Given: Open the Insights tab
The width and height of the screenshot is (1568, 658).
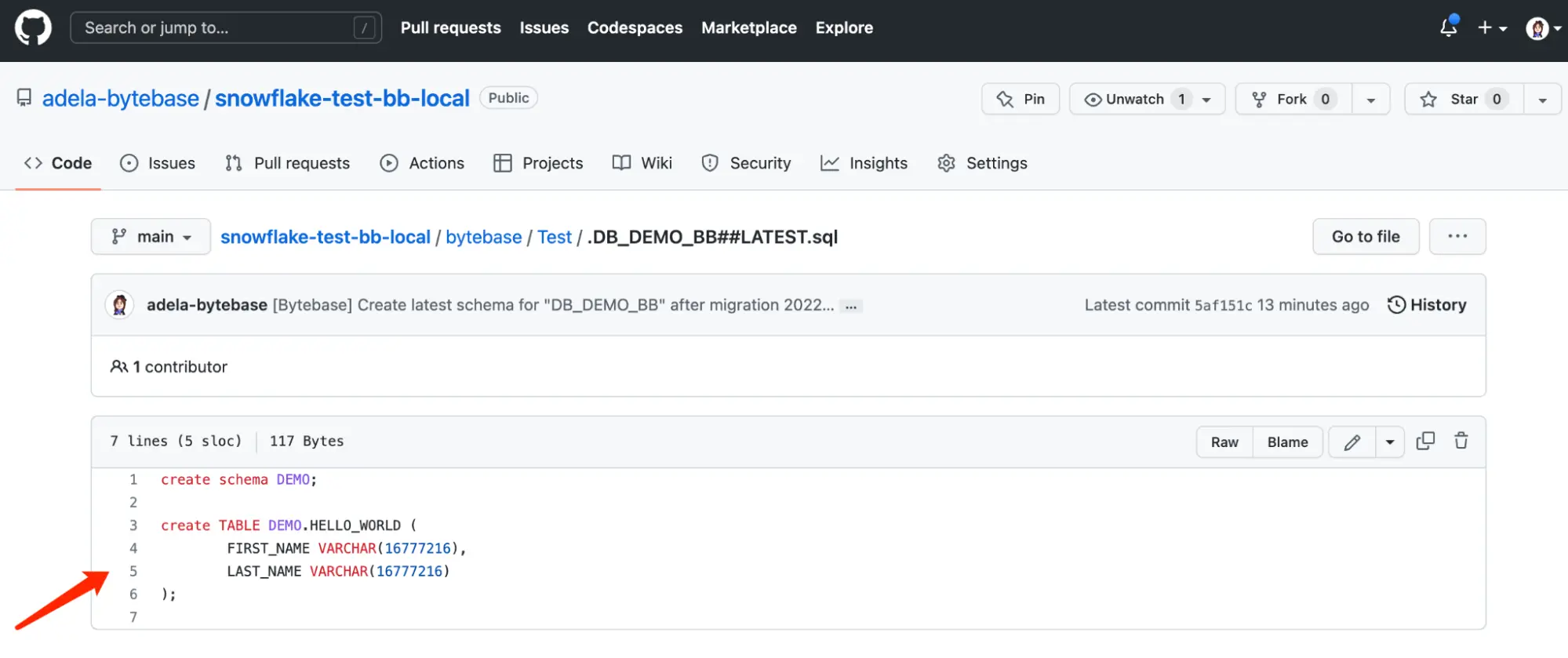Looking at the screenshot, I should [x=864, y=163].
